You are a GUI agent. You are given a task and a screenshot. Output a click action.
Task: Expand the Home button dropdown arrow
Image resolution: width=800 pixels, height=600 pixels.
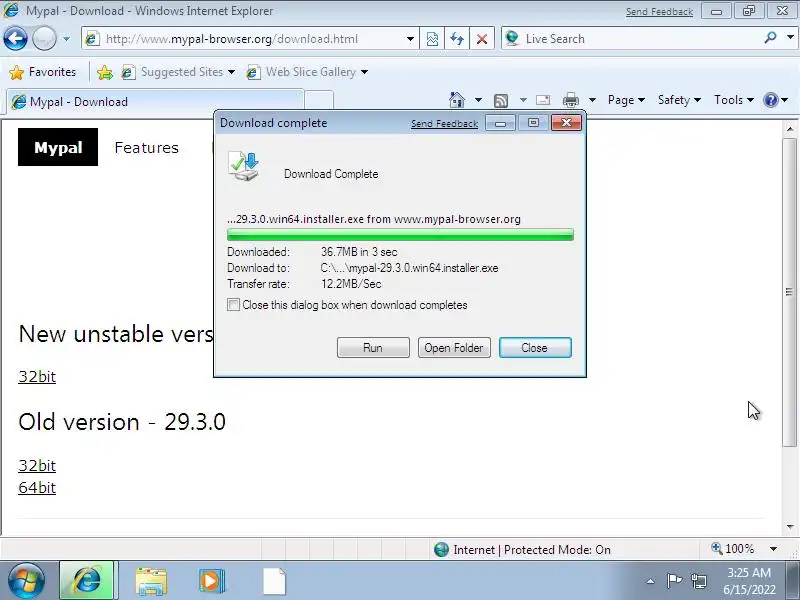click(x=478, y=100)
